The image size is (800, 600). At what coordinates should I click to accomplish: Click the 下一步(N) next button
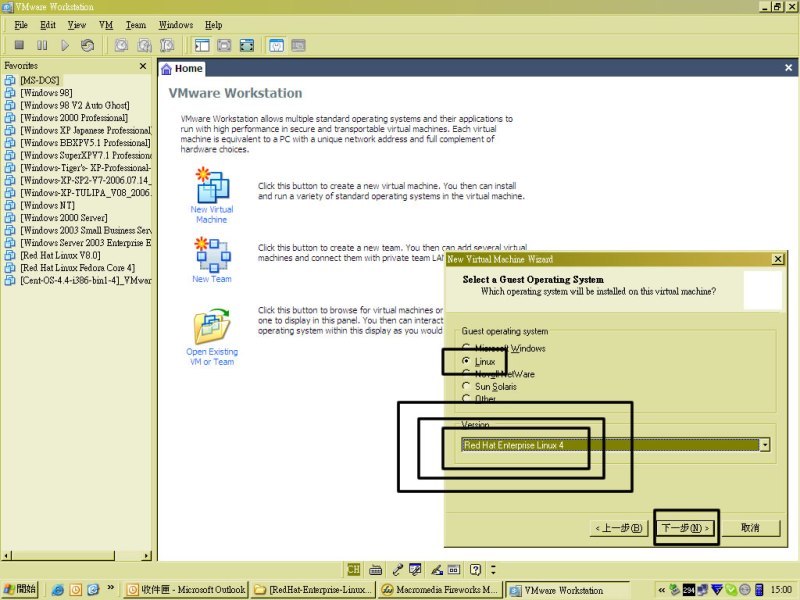pyautogui.click(x=685, y=528)
